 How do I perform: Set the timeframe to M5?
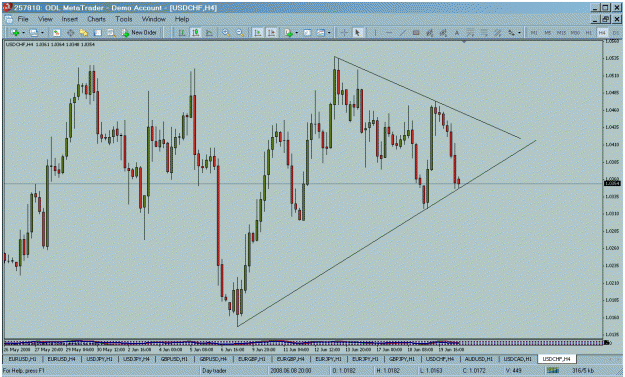(x=548, y=33)
